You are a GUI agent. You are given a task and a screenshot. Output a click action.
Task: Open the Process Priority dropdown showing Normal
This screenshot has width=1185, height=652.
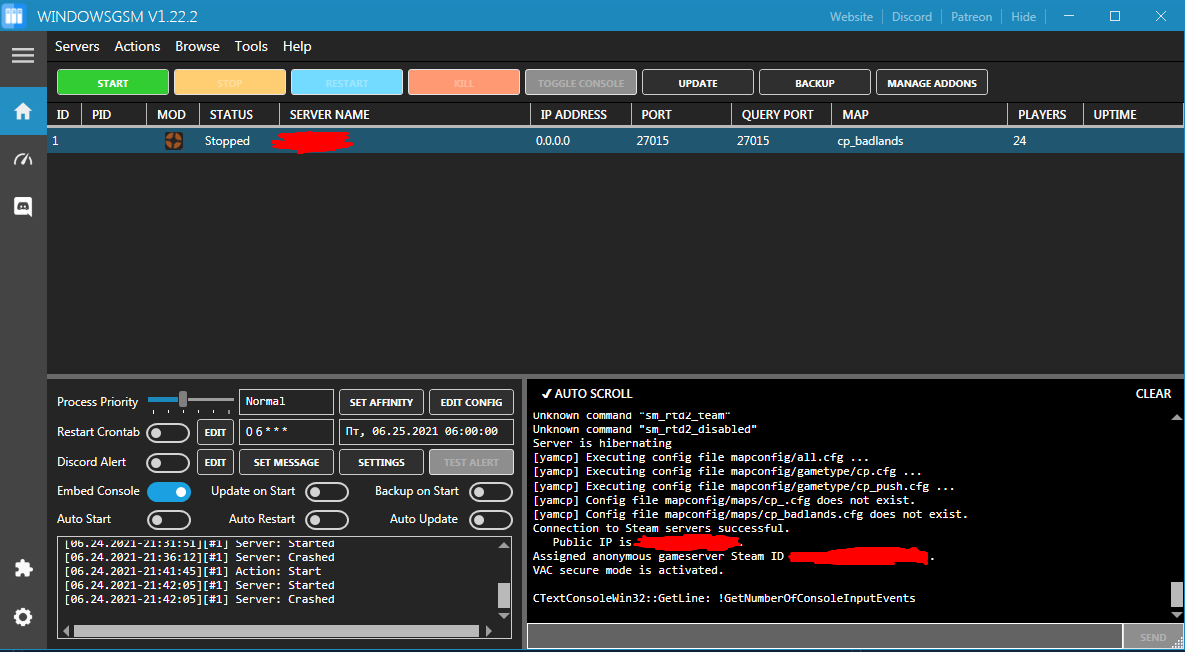[x=285, y=401]
